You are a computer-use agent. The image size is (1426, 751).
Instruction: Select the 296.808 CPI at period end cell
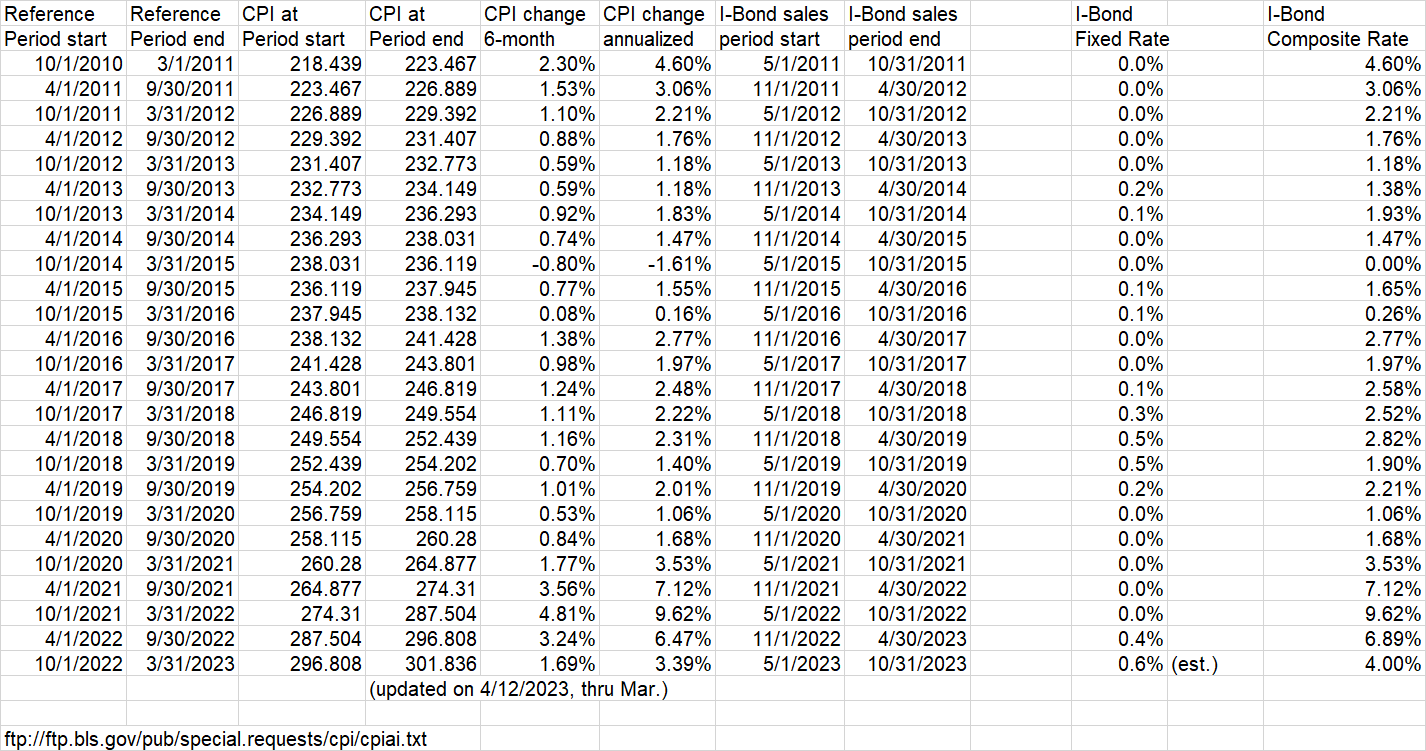pyautogui.click(x=422, y=639)
